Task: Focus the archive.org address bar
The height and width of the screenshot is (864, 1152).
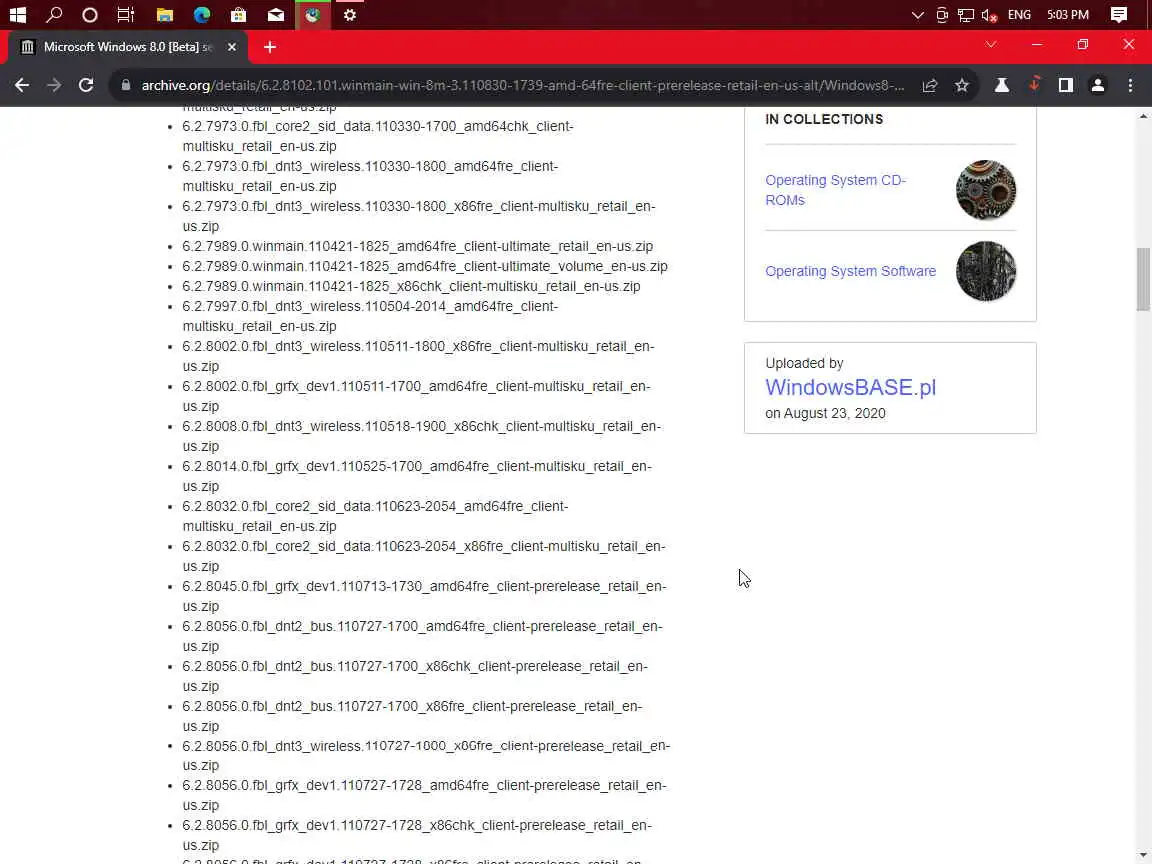Action: (522, 85)
